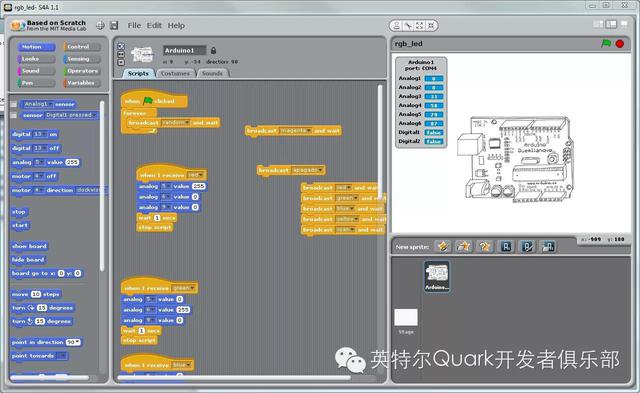Get a surprise sprite icon
Image resolution: width=640 pixels, height=393 pixels.
(x=484, y=246)
